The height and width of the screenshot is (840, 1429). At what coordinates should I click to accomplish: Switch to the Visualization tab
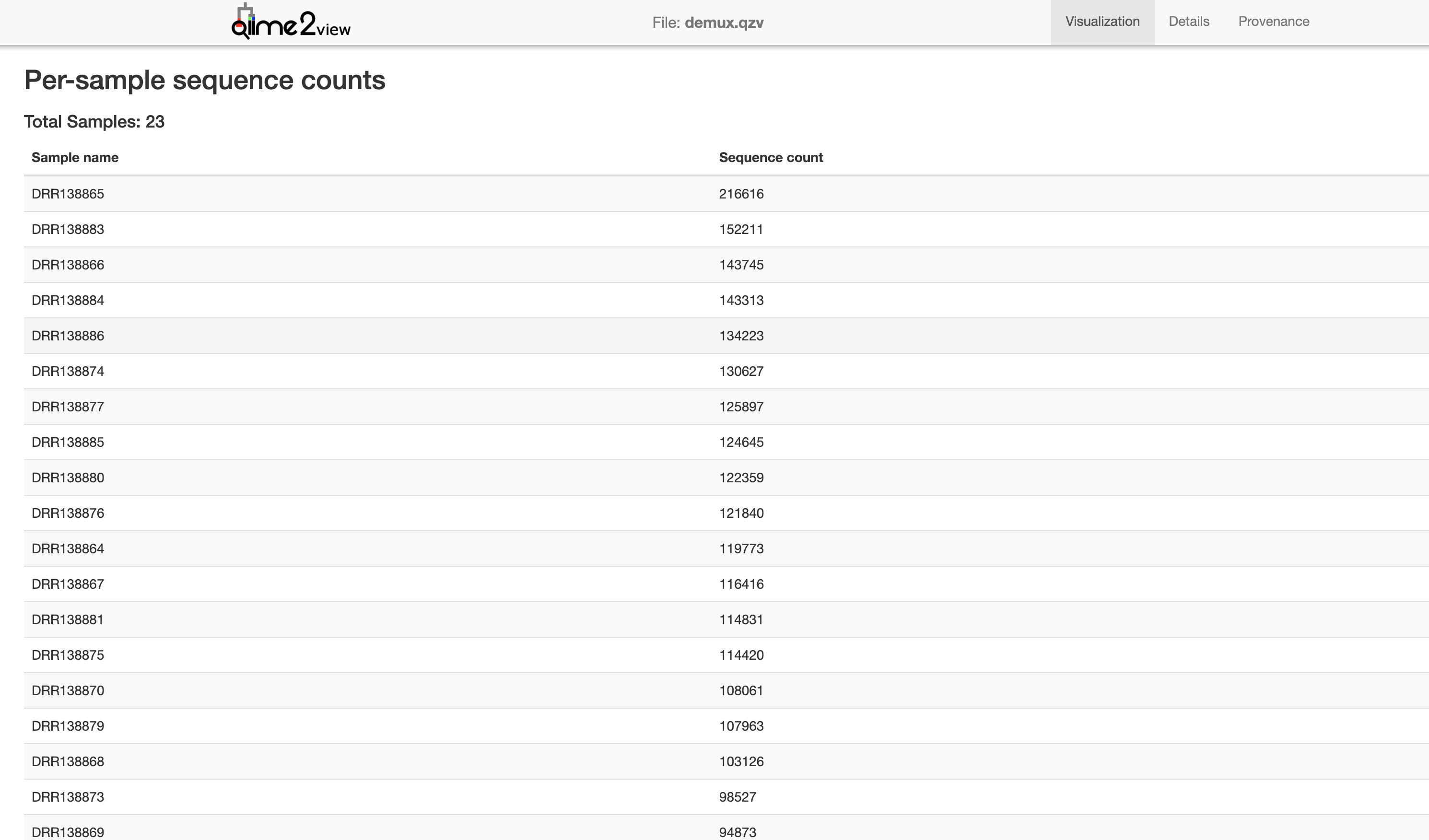[1102, 22]
